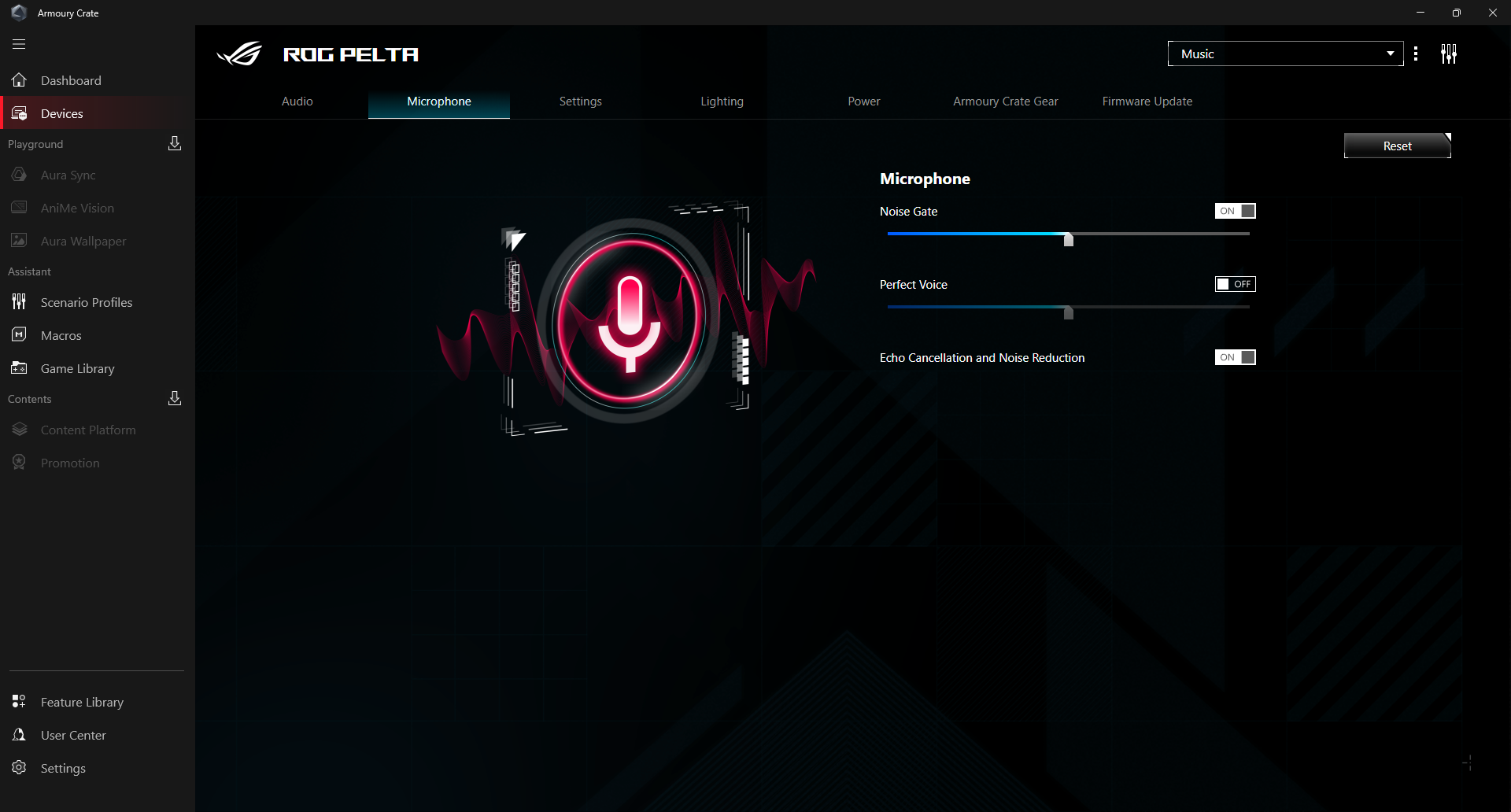Viewport: 1511px width, 812px height.
Task: Open User Center
Action: tap(98, 735)
